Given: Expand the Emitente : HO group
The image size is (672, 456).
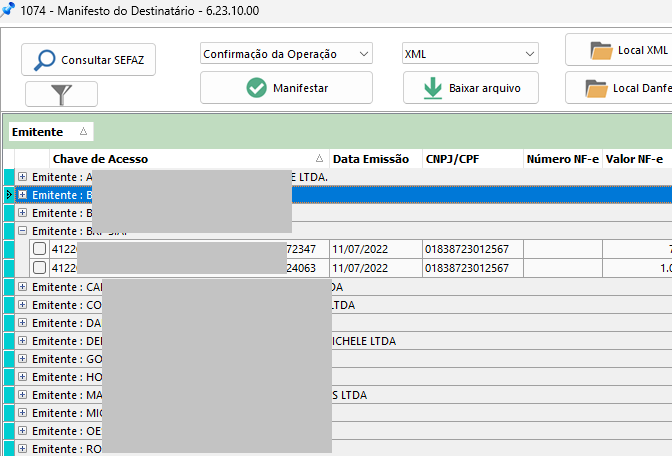Looking at the screenshot, I should [22, 377].
